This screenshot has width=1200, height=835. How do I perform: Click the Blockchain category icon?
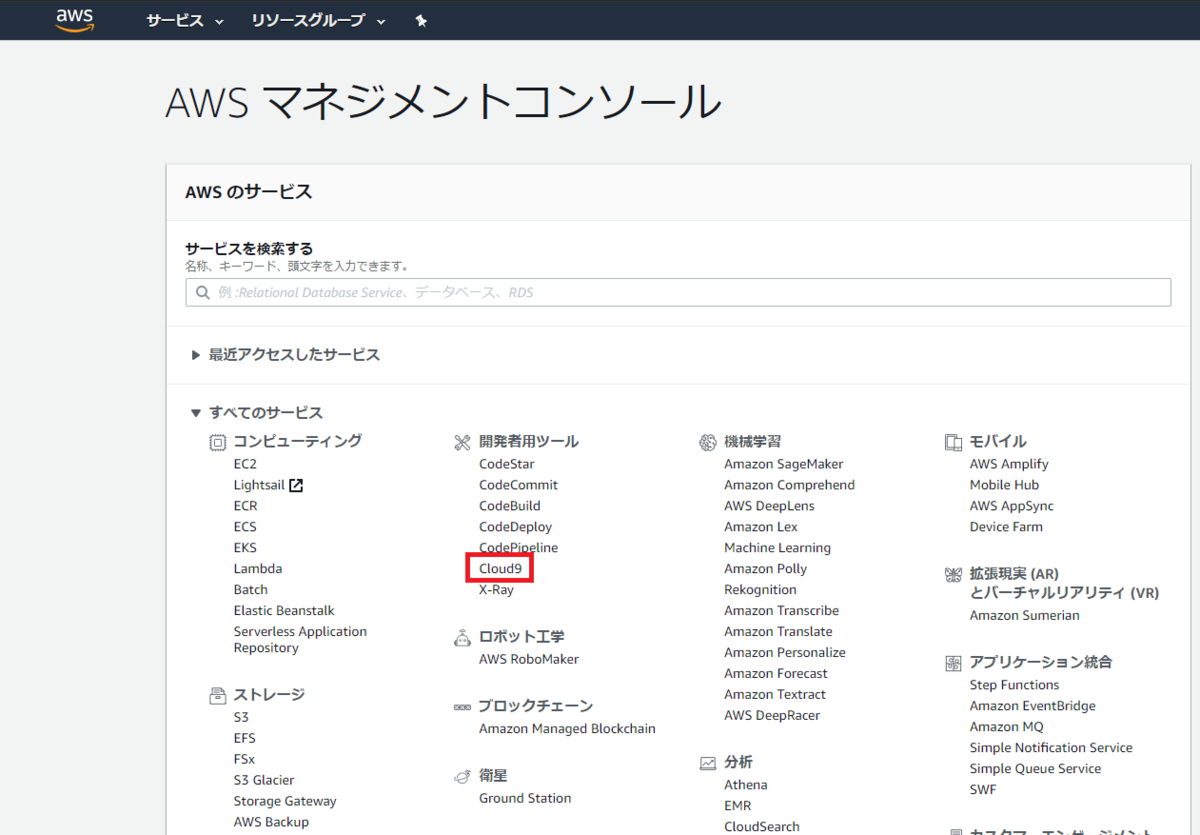[x=462, y=707]
